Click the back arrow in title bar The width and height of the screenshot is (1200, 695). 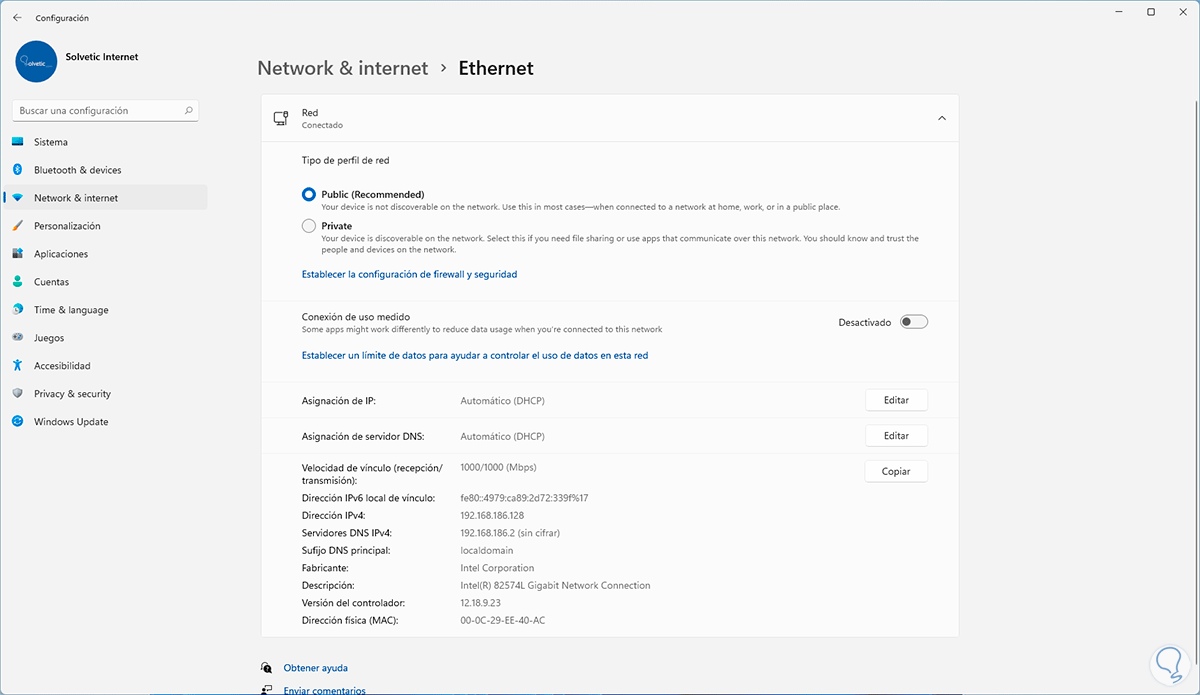tap(17, 18)
